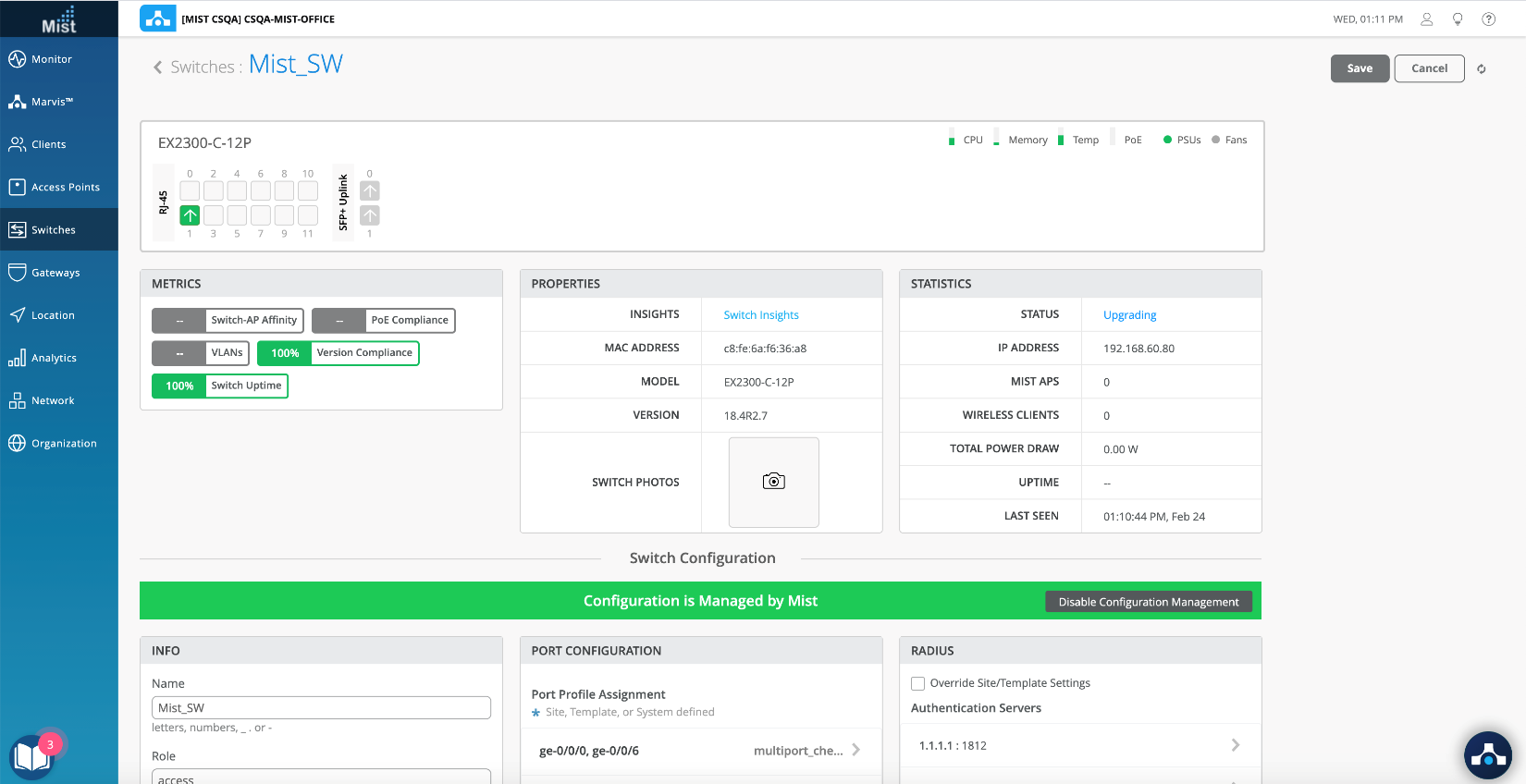Open the Marvis assistant chat icon

(x=1487, y=754)
